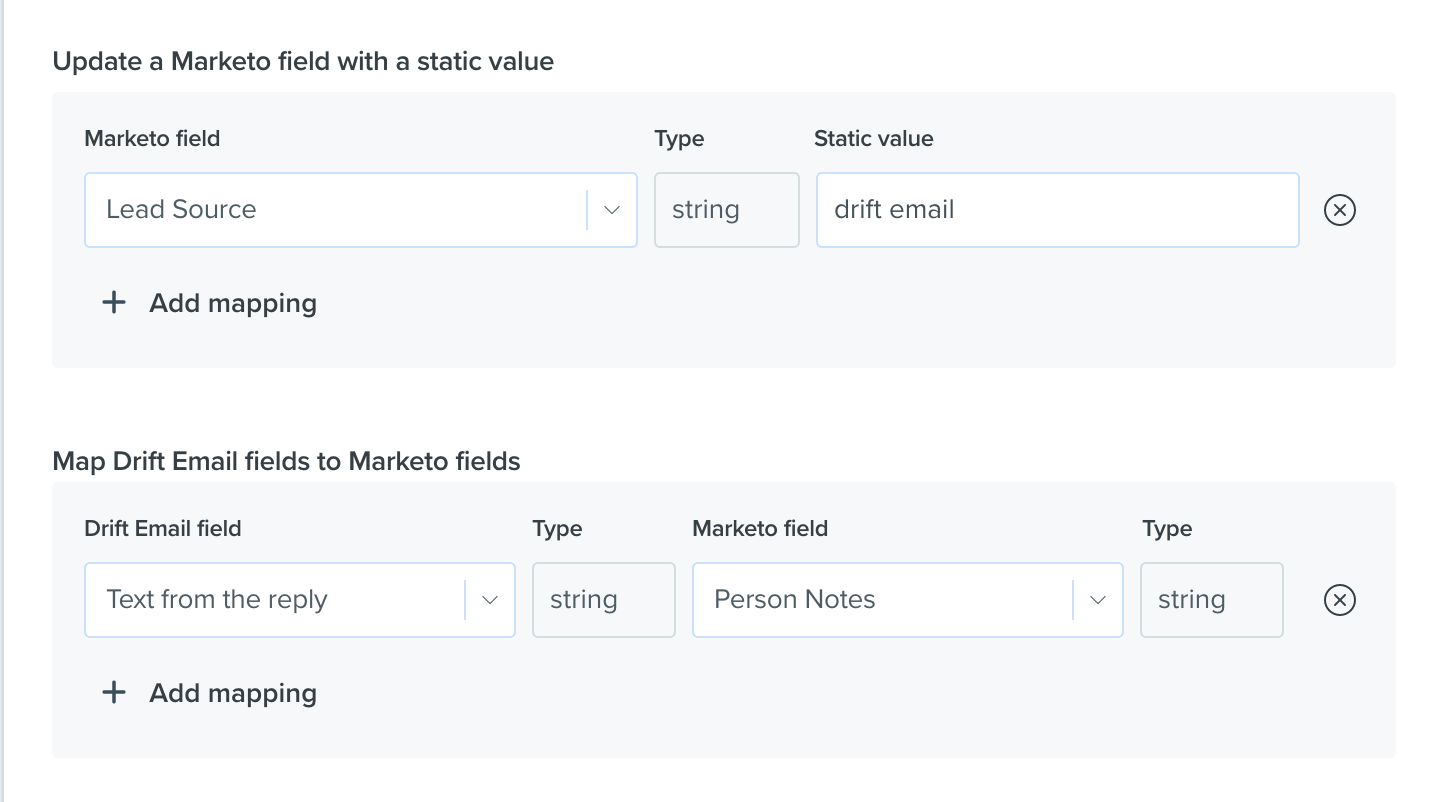
Task: Click the Drift Email field column label
Action: [163, 528]
